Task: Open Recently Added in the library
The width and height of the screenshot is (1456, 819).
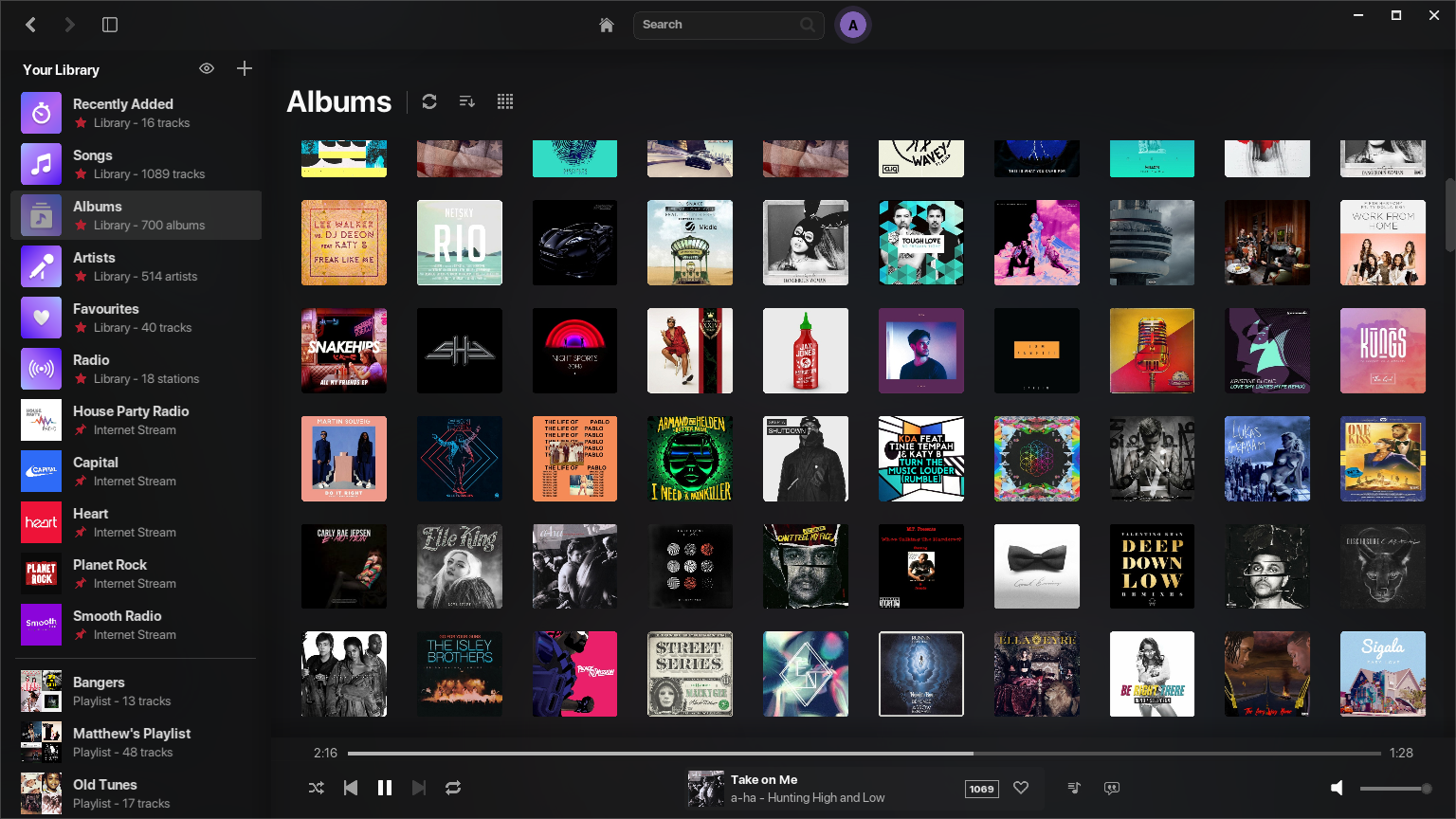Action: (136, 113)
